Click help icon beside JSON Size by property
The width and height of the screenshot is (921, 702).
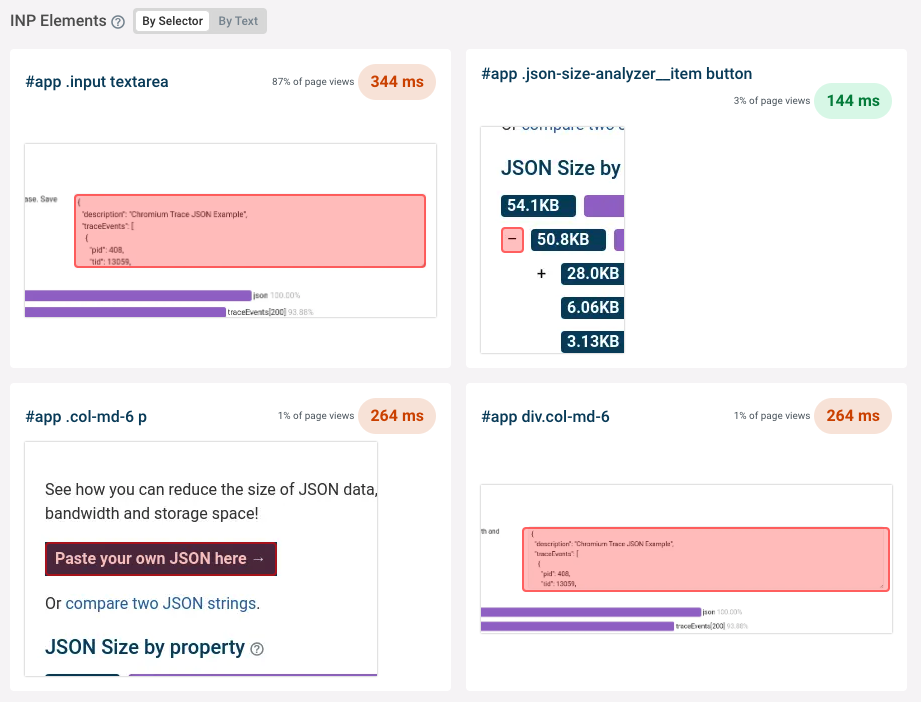pyautogui.click(x=257, y=649)
